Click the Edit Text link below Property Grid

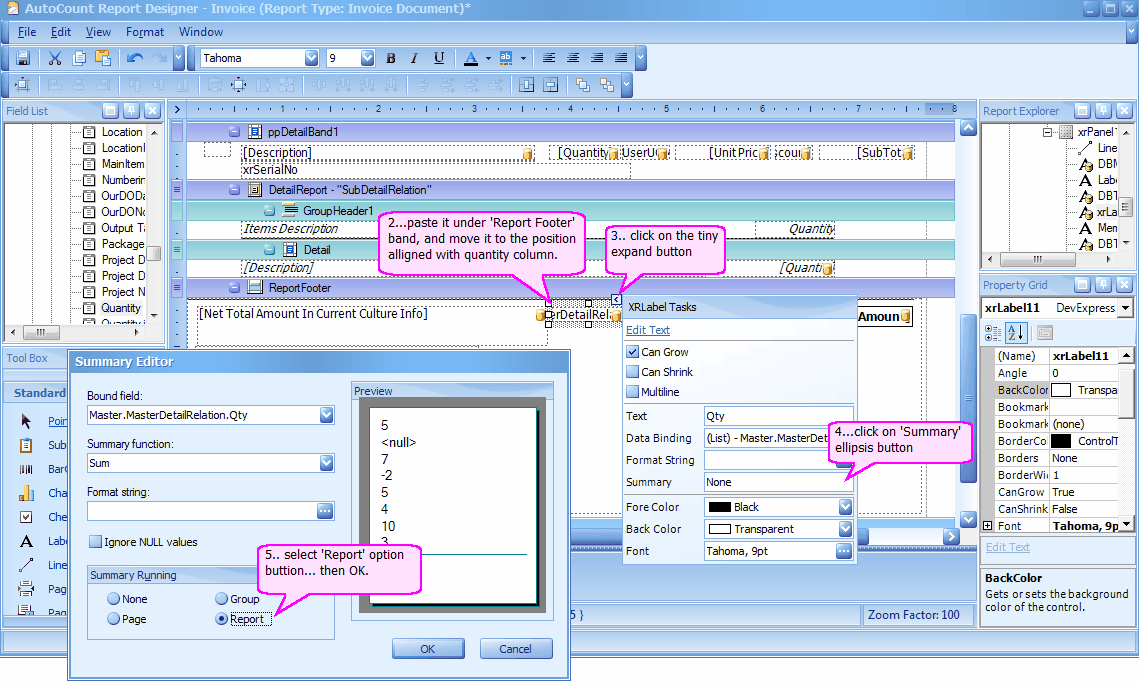(1008, 547)
